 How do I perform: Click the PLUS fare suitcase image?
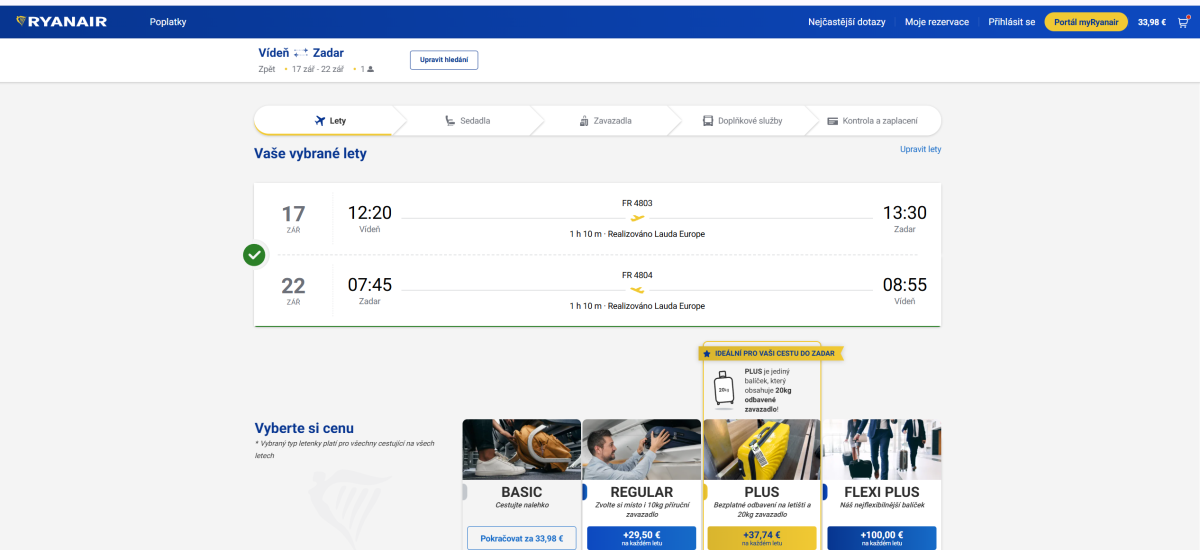coord(761,449)
